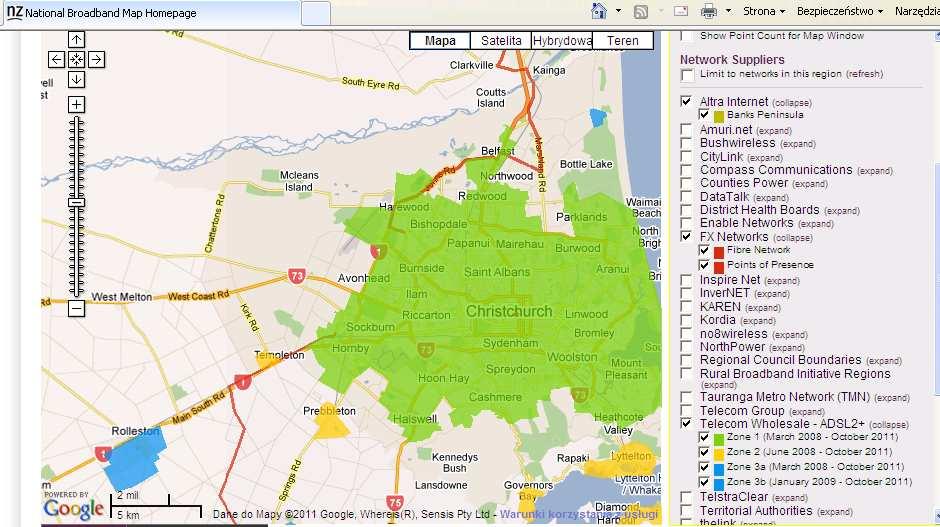The height and width of the screenshot is (527, 940).
Task: Open the Bezpieczeństwo menu
Action: [x=839, y=11]
